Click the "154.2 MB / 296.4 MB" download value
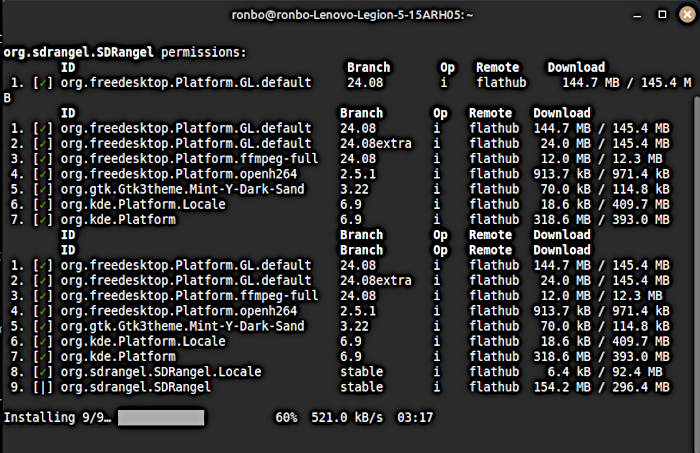This screenshot has height=453, width=700. (x=601, y=387)
